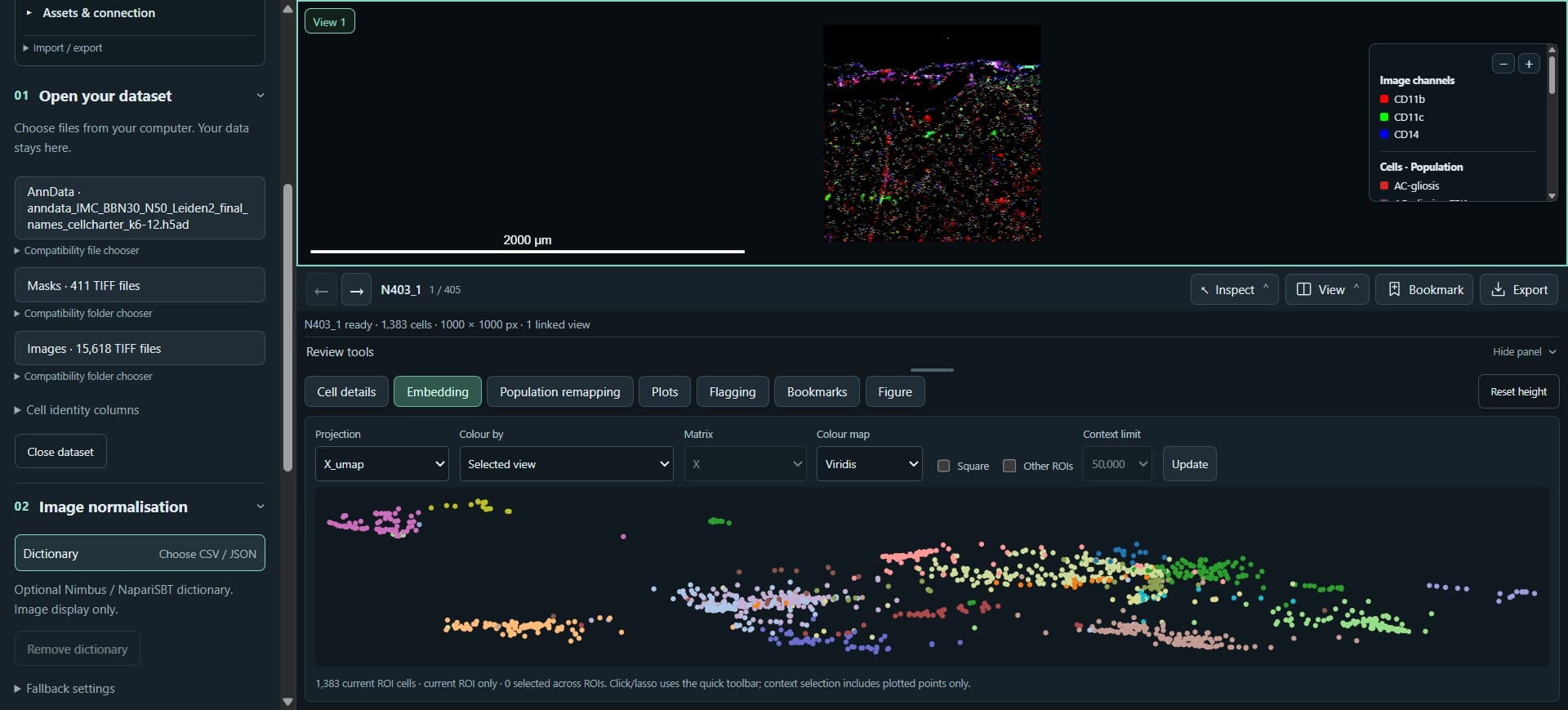Open the Viridis colour map dropdown
The width and height of the screenshot is (1568, 710).
(869, 464)
